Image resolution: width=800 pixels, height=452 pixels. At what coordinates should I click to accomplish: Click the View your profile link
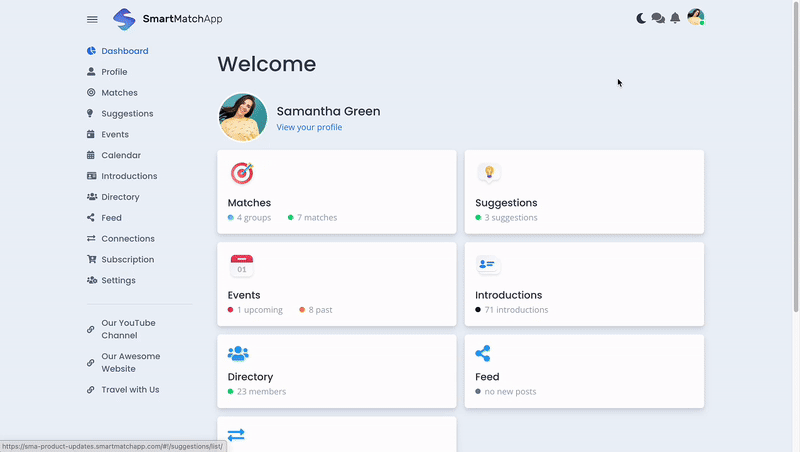[x=309, y=128]
